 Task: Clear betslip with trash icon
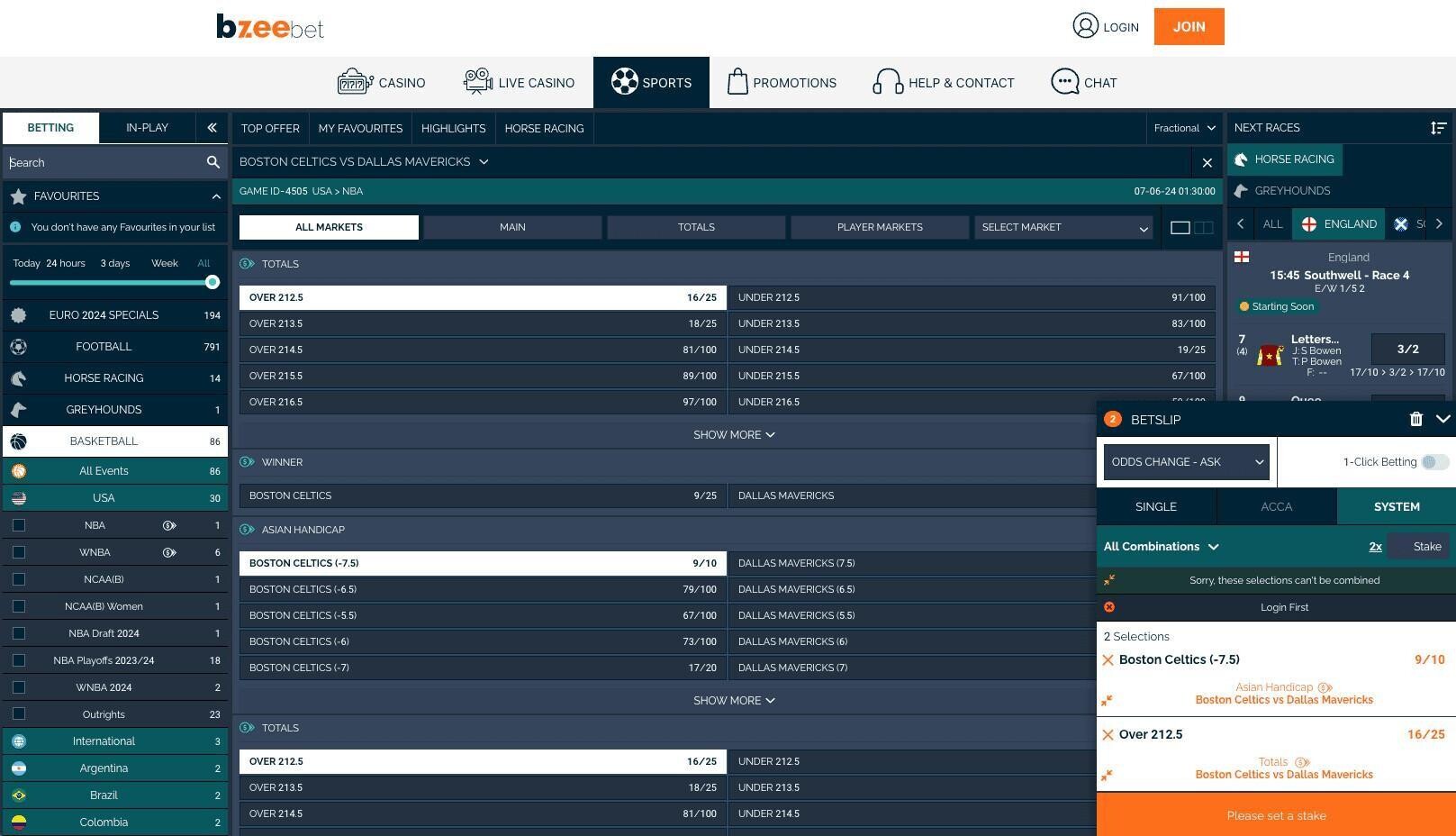click(x=1415, y=419)
